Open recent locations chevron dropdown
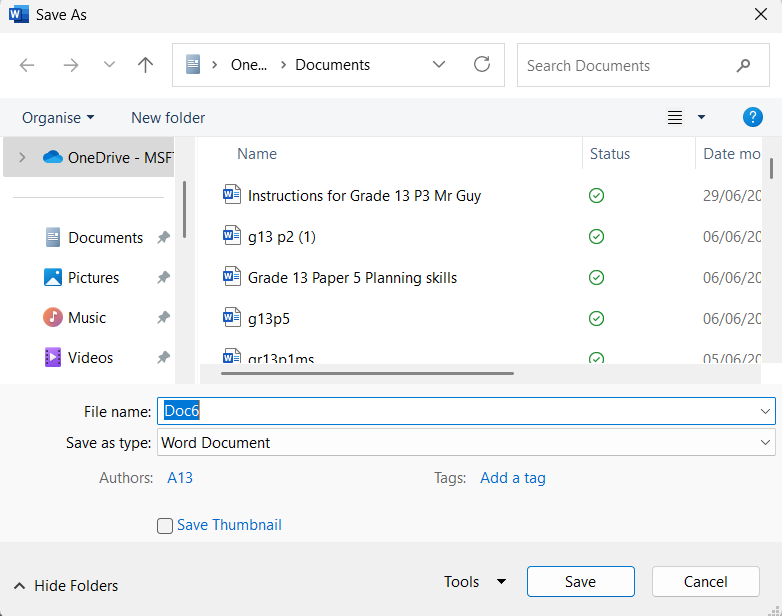Viewport: 782px width, 616px height. click(109, 65)
